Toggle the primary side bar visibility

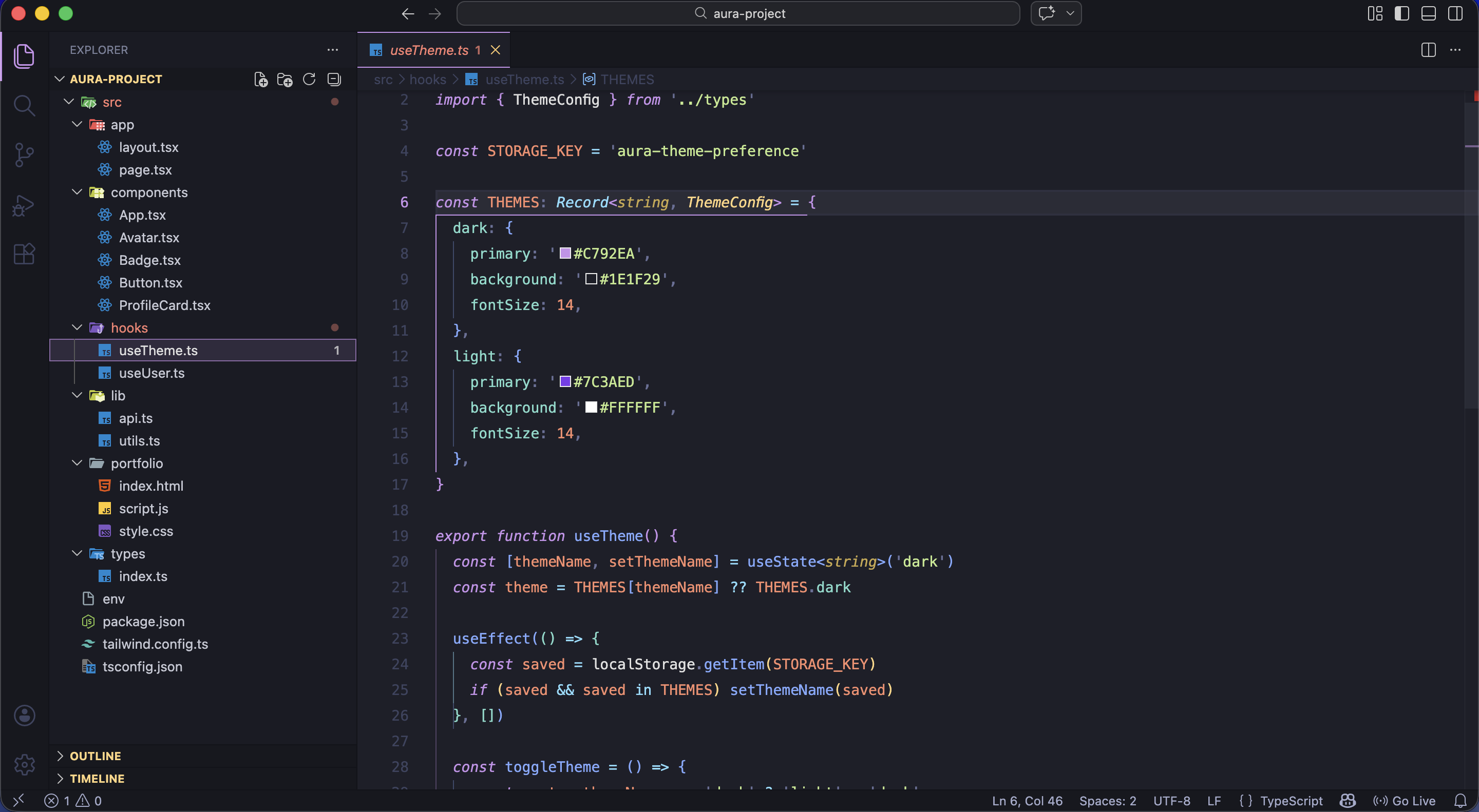(x=1401, y=13)
